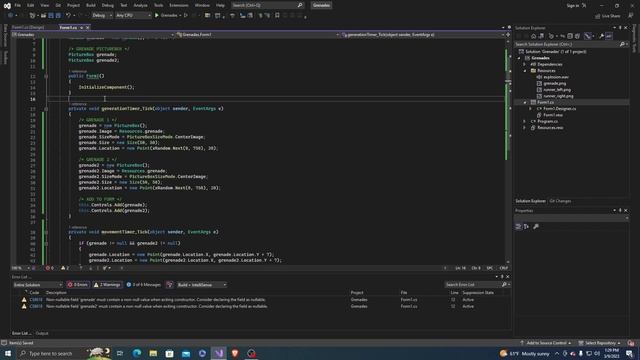This screenshot has height=360, width=640.
Task: Open File Explorer from the taskbar
Action: pyautogui.click(x=153, y=353)
